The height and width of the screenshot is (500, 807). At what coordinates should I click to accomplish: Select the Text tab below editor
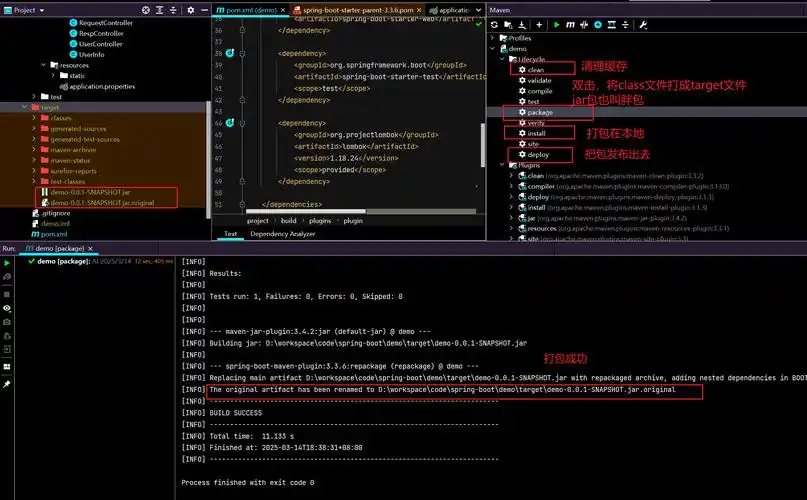230,234
